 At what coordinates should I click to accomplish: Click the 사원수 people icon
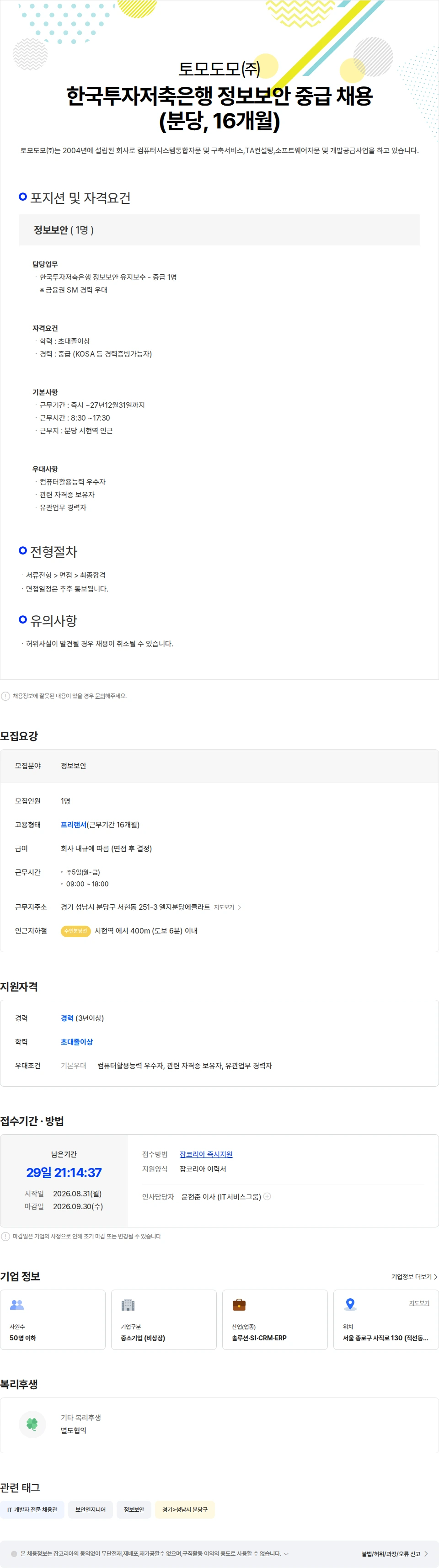17,1304
